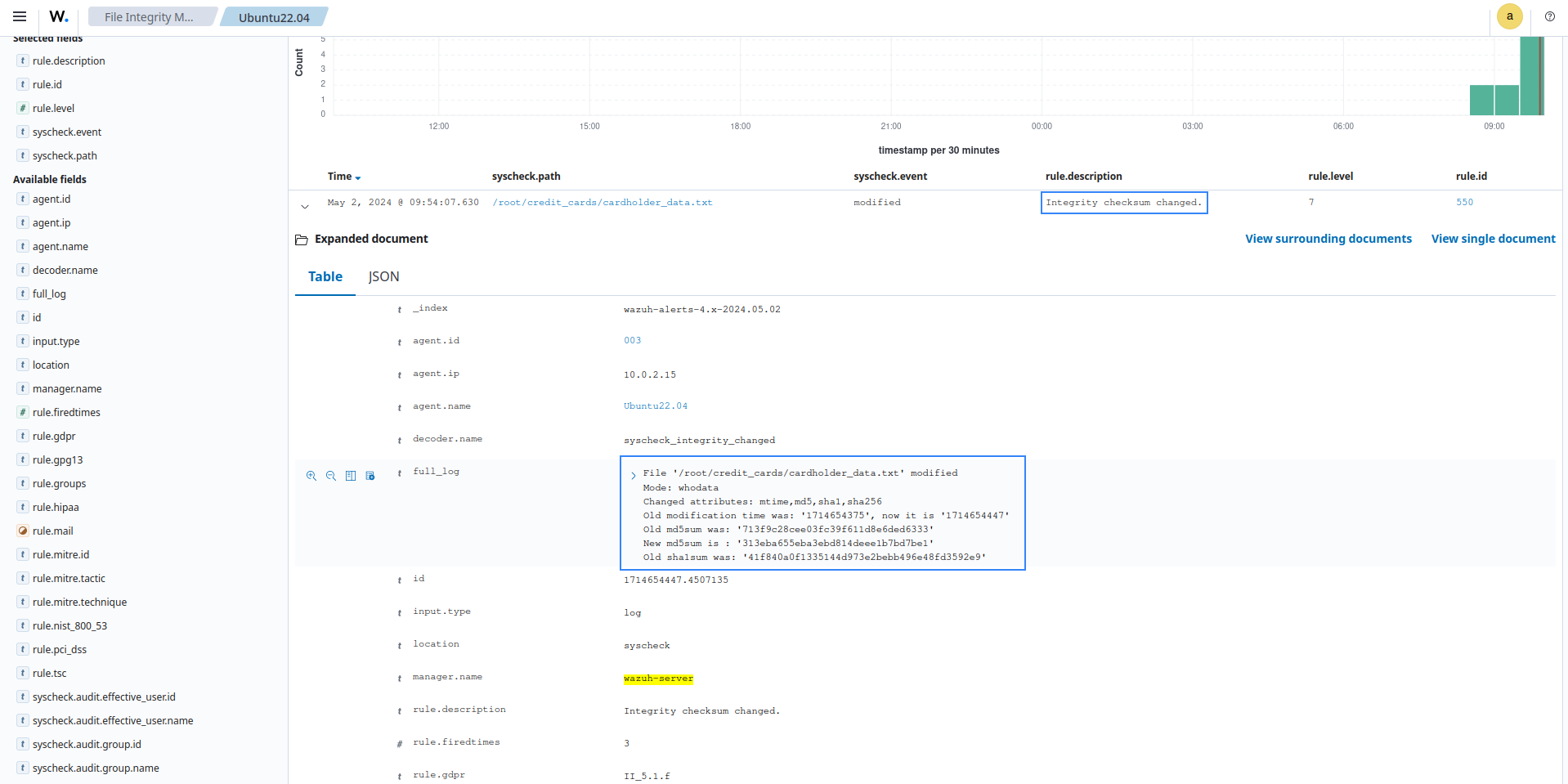Collapse the expanded document row chevron

[305, 207]
